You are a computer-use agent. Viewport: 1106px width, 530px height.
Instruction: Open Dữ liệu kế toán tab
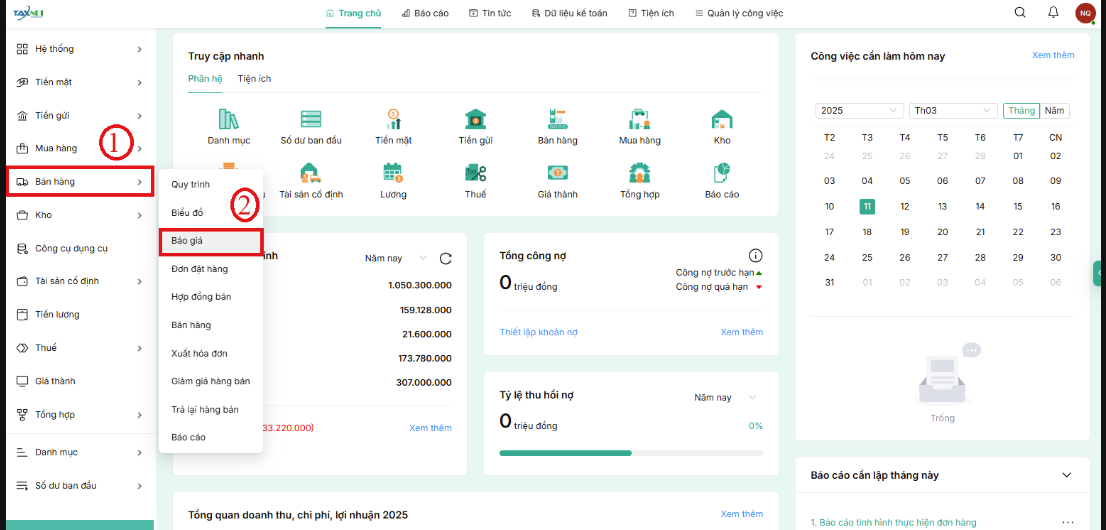pos(569,13)
